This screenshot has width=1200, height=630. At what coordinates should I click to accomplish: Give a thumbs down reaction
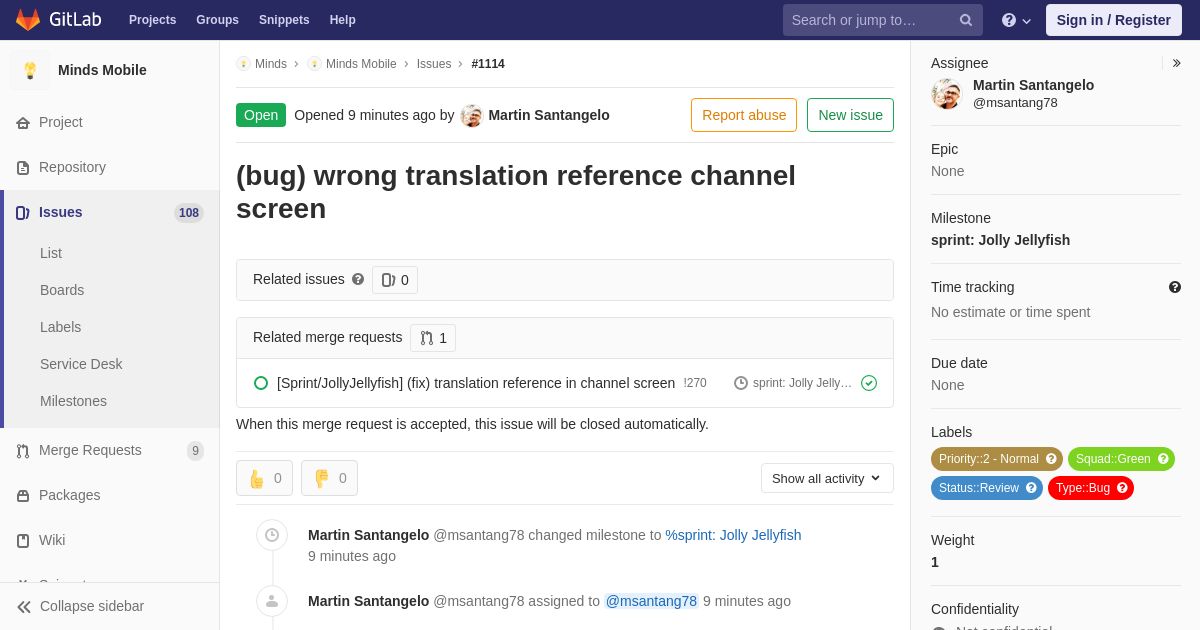click(330, 478)
